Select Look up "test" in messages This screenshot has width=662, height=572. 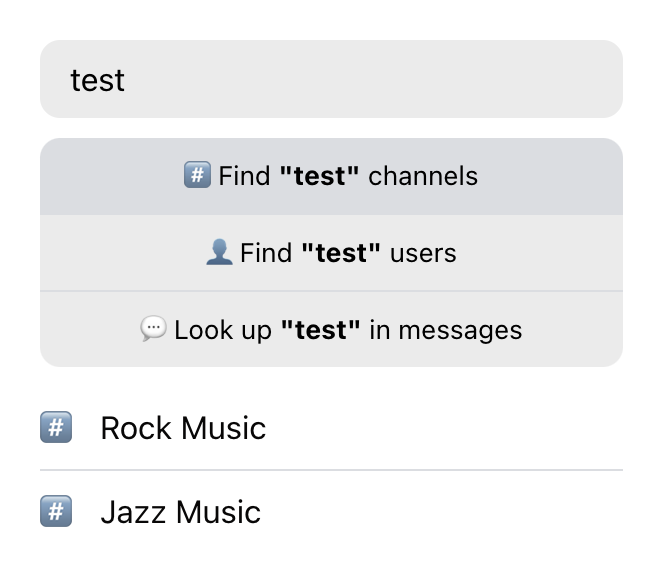[x=331, y=330]
